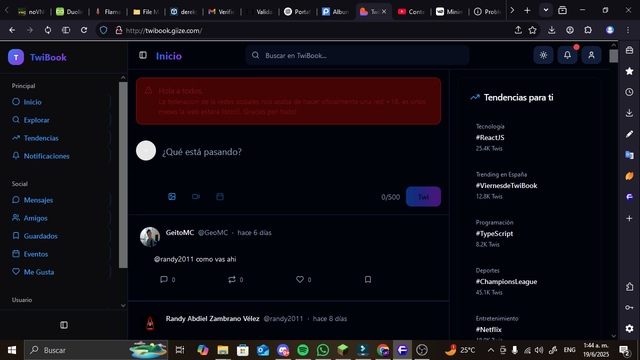Open browser sidebar settings gear
The image size is (640, 360).
pos(629,328)
